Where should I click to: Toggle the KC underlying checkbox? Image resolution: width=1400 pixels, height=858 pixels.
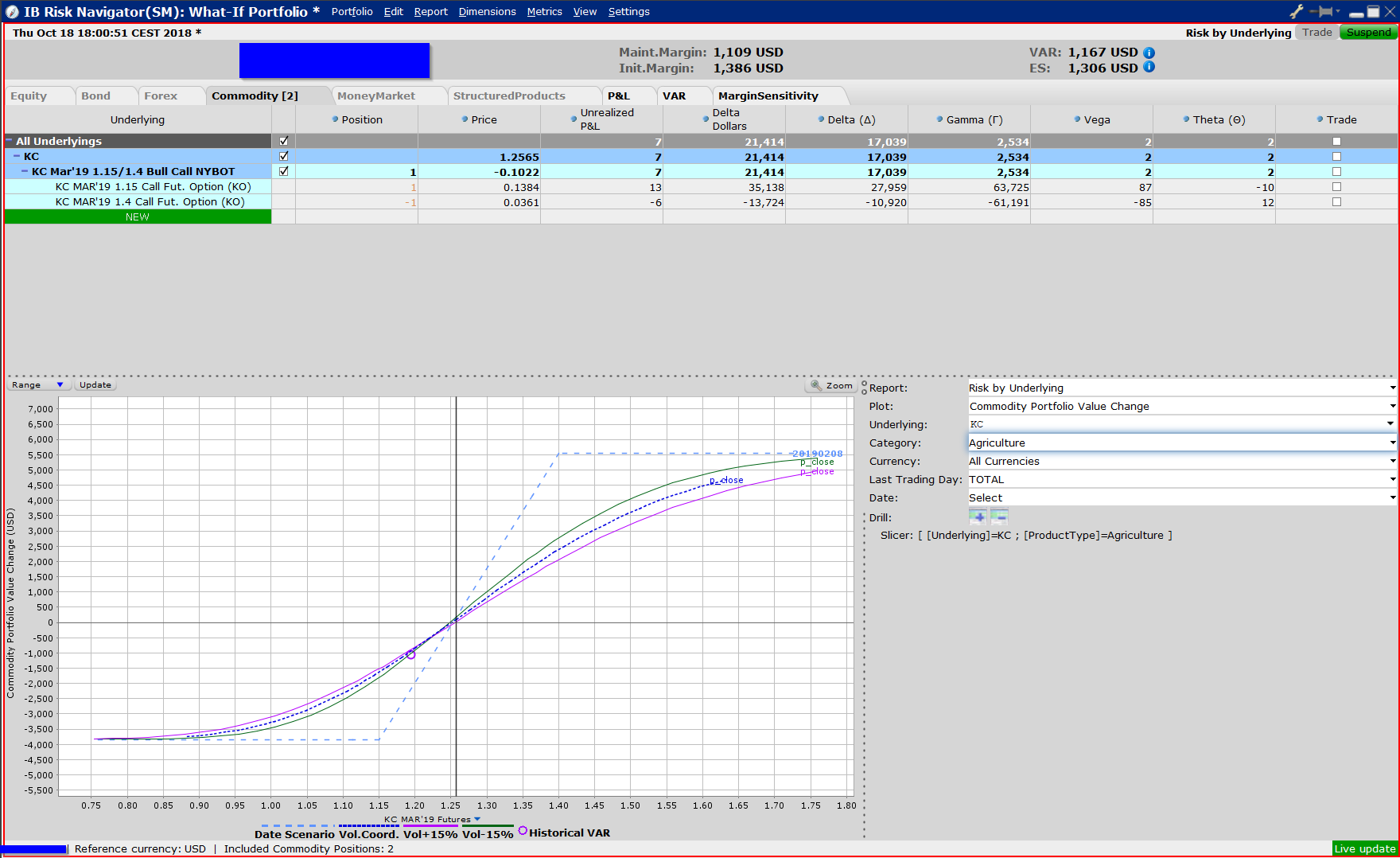284,156
